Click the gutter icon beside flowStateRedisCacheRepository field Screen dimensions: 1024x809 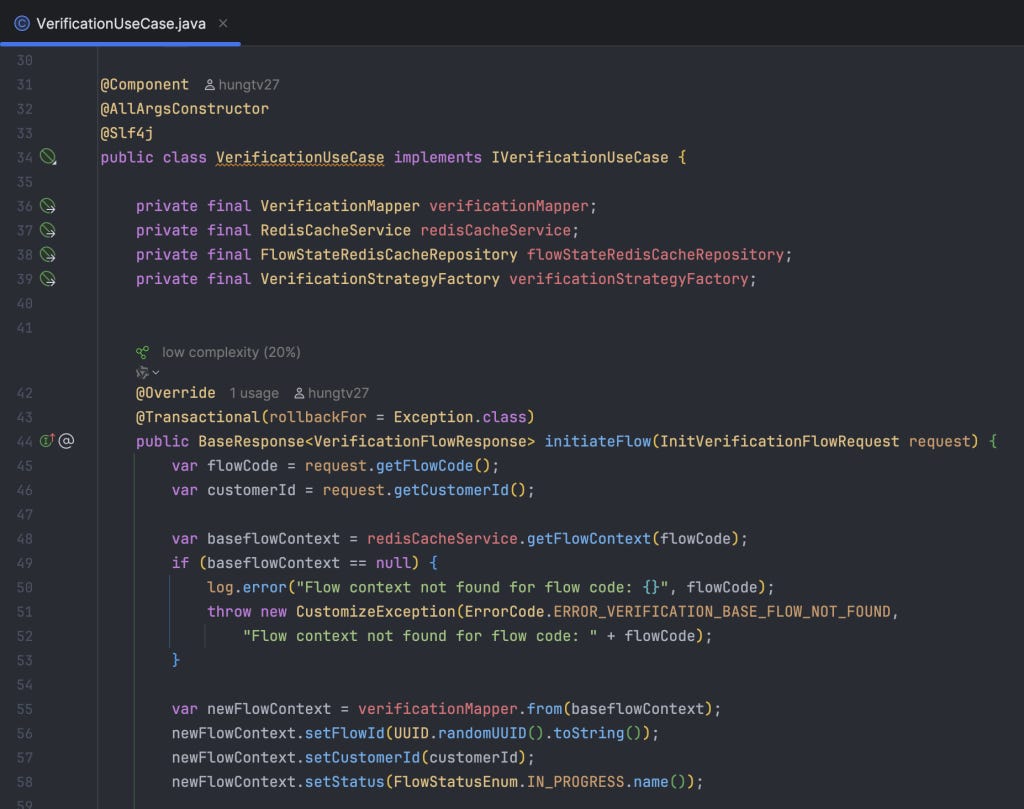coord(48,255)
